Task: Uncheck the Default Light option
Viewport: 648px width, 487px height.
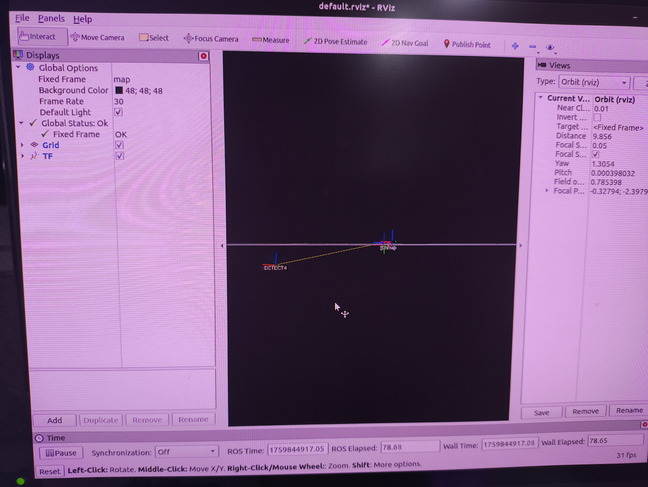Action: (118, 112)
